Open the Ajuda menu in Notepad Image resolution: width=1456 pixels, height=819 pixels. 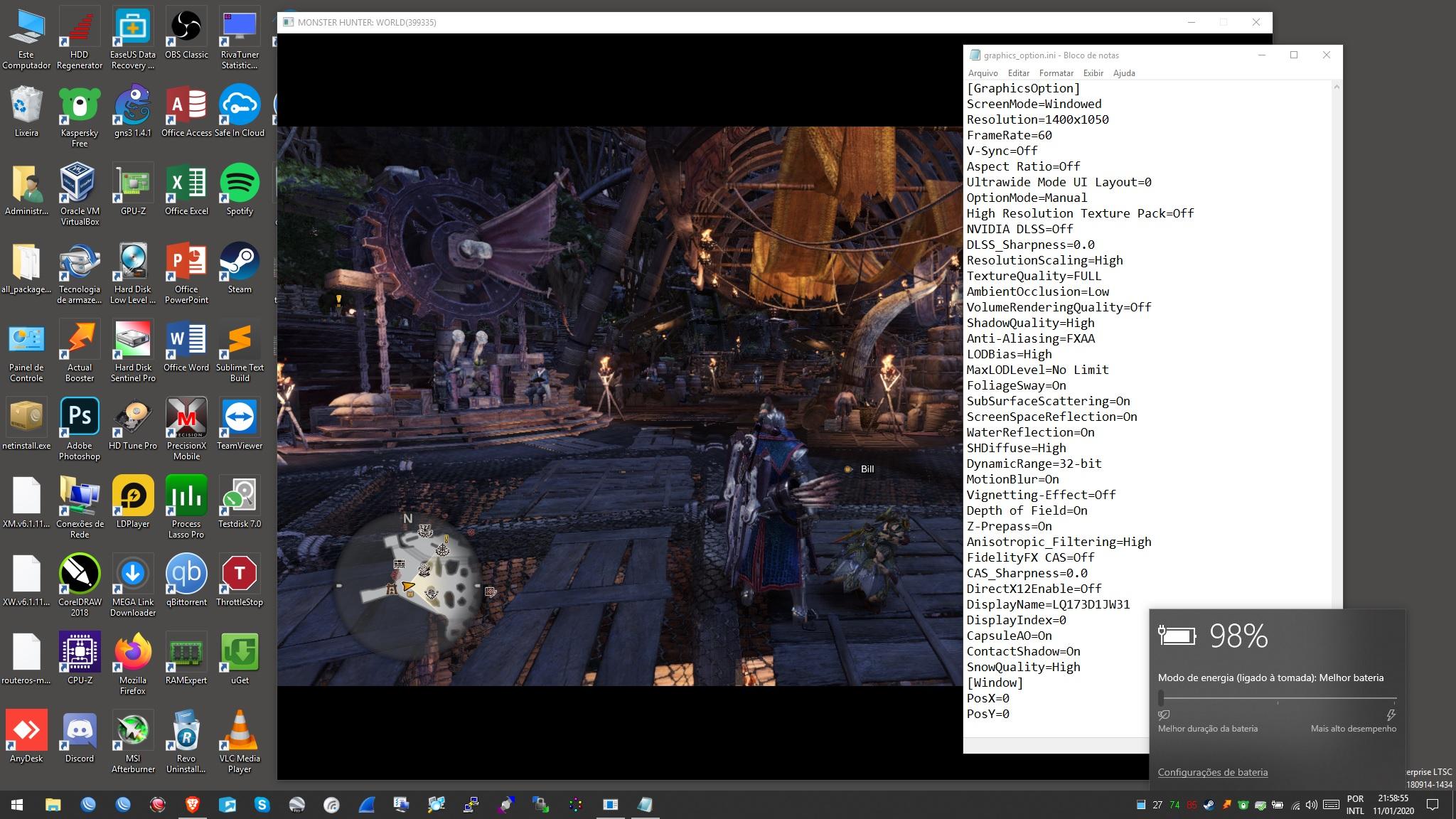click(x=1124, y=73)
